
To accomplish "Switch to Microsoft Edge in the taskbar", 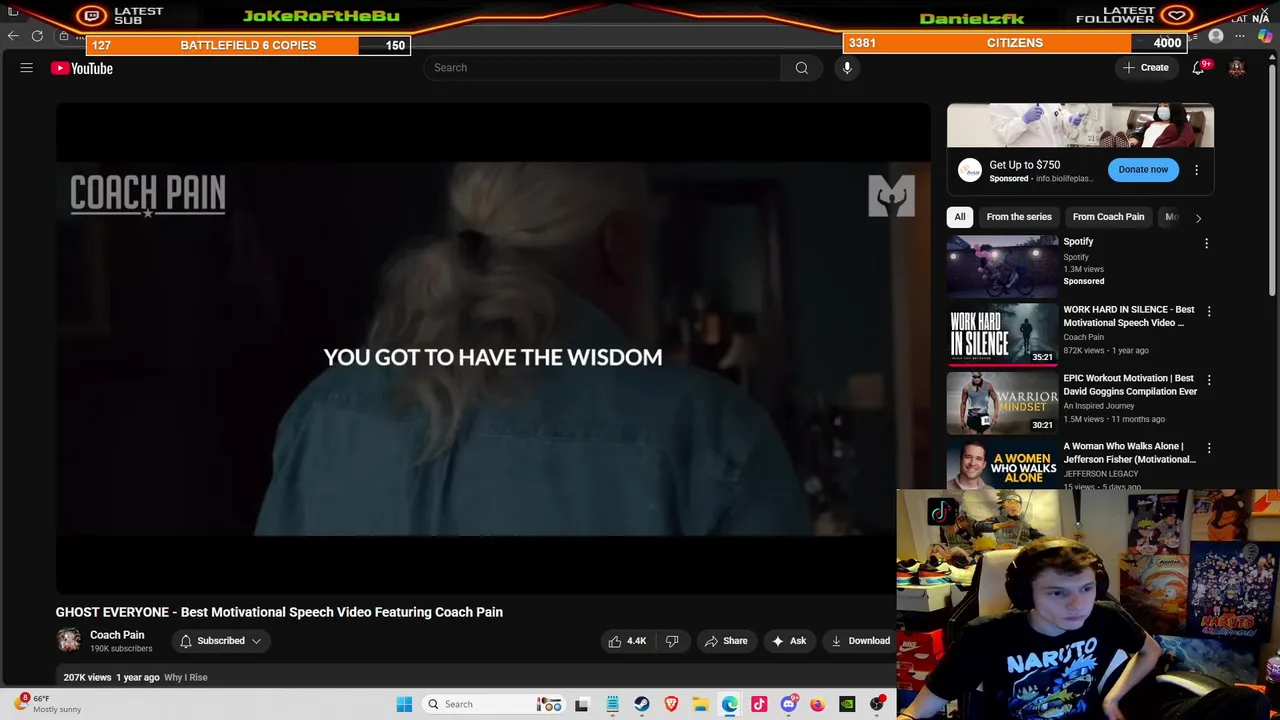I will pyautogui.click(x=730, y=704).
